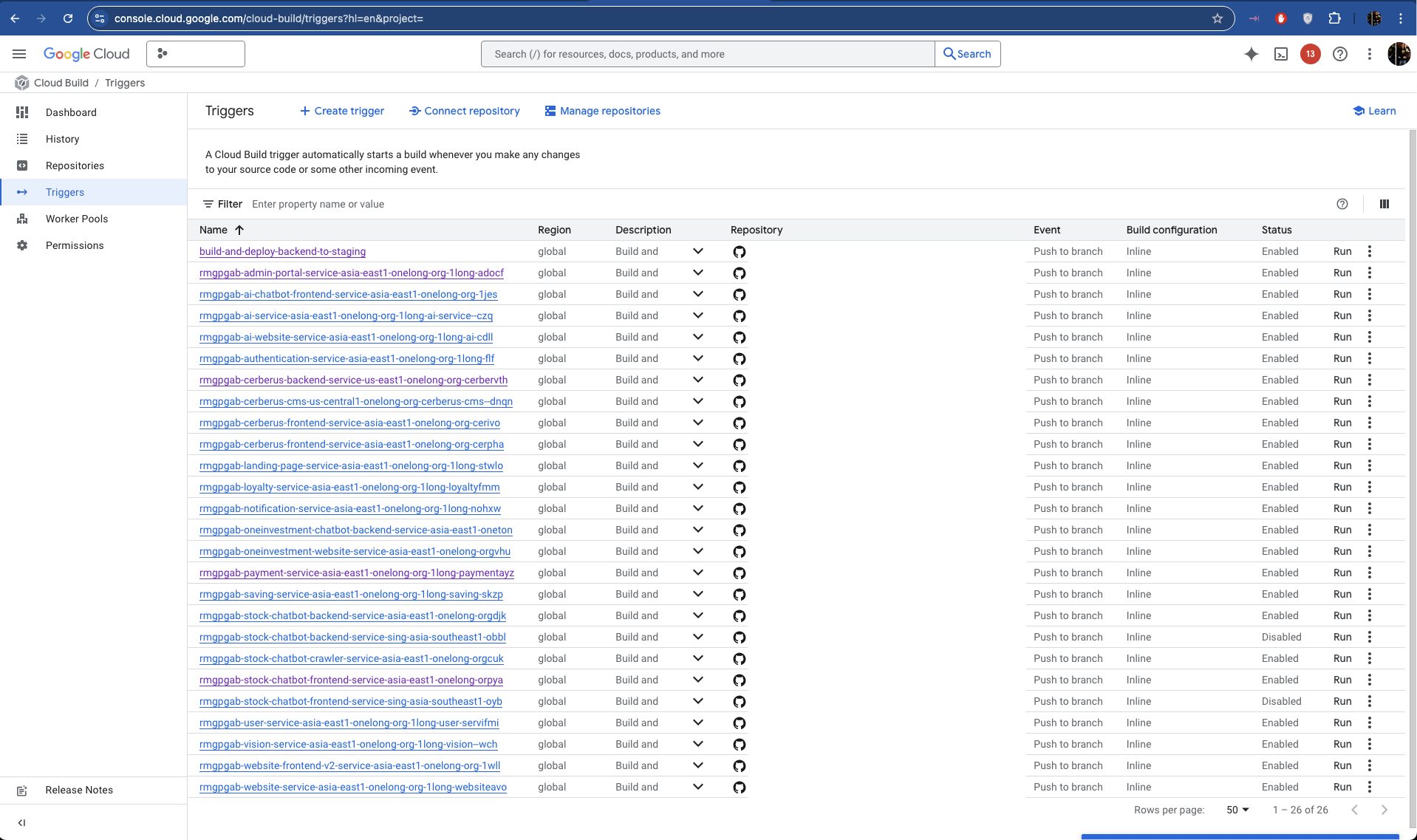Open rows per page dropdown showing 50

[x=1237, y=810]
